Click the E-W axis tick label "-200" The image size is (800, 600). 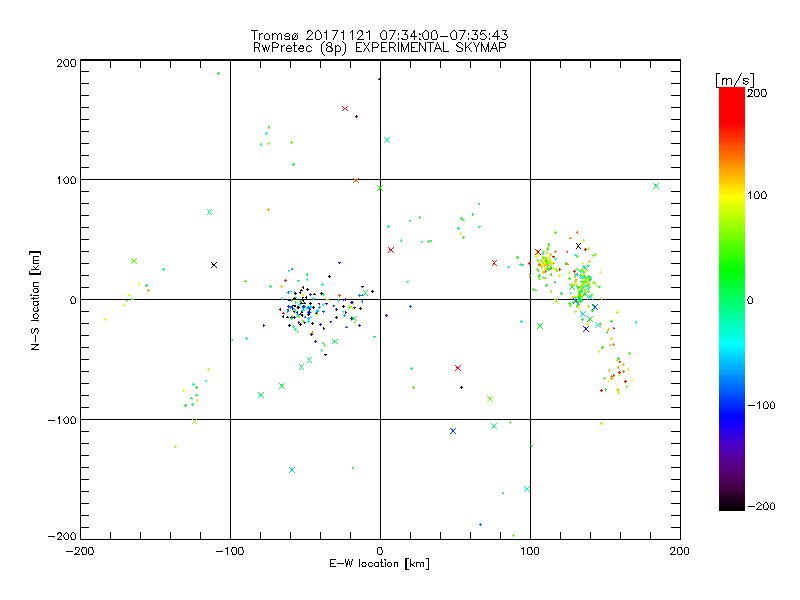(80, 551)
